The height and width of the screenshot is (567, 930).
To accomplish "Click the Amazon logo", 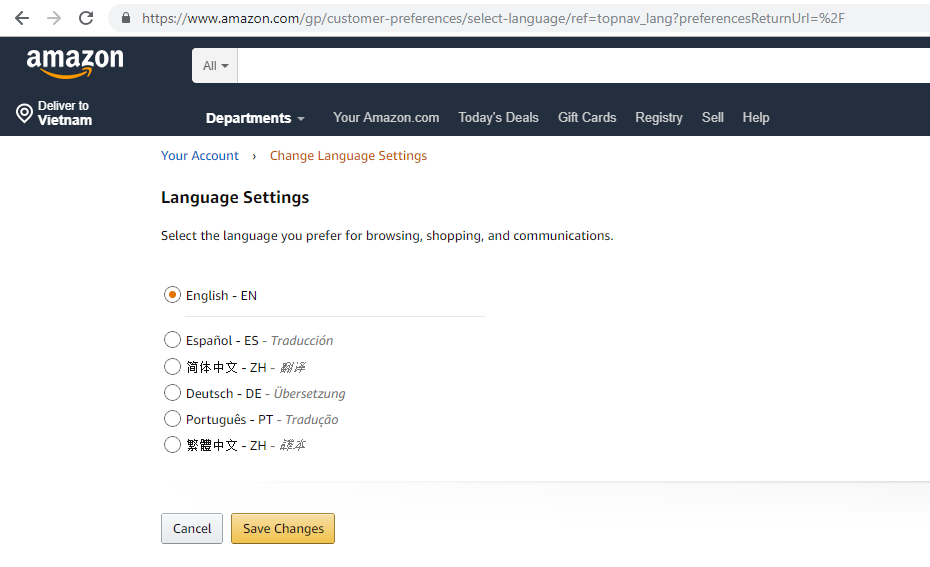I will tap(75, 63).
